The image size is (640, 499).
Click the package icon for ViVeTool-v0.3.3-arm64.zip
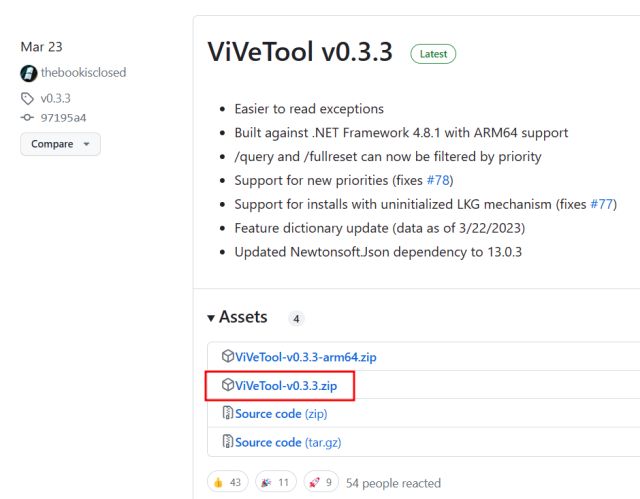pos(228,357)
